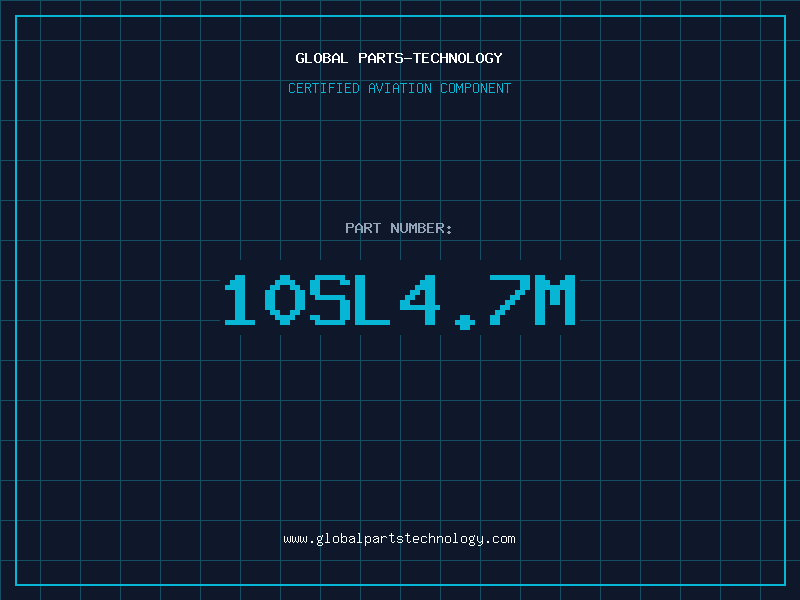
Task: Click the decimal point in the part number
Action: pyautogui.click(x=463, y=320)
